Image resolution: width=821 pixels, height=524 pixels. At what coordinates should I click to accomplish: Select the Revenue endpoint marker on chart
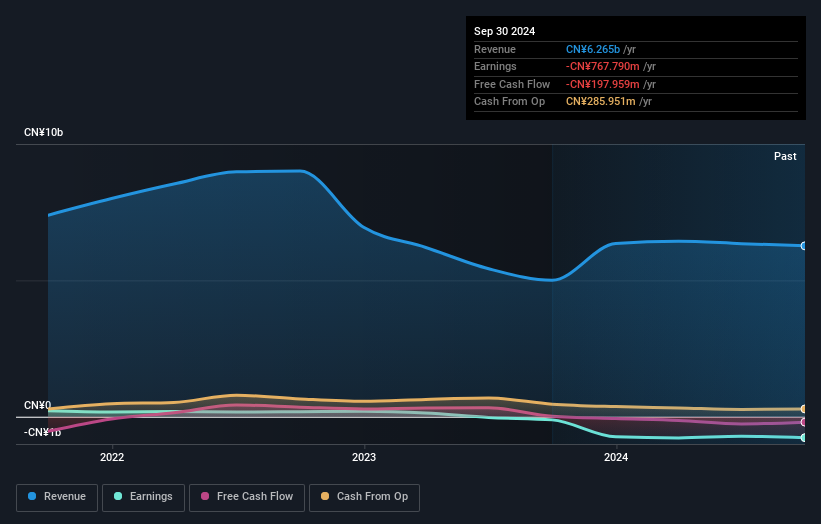[x=804, y=246]
